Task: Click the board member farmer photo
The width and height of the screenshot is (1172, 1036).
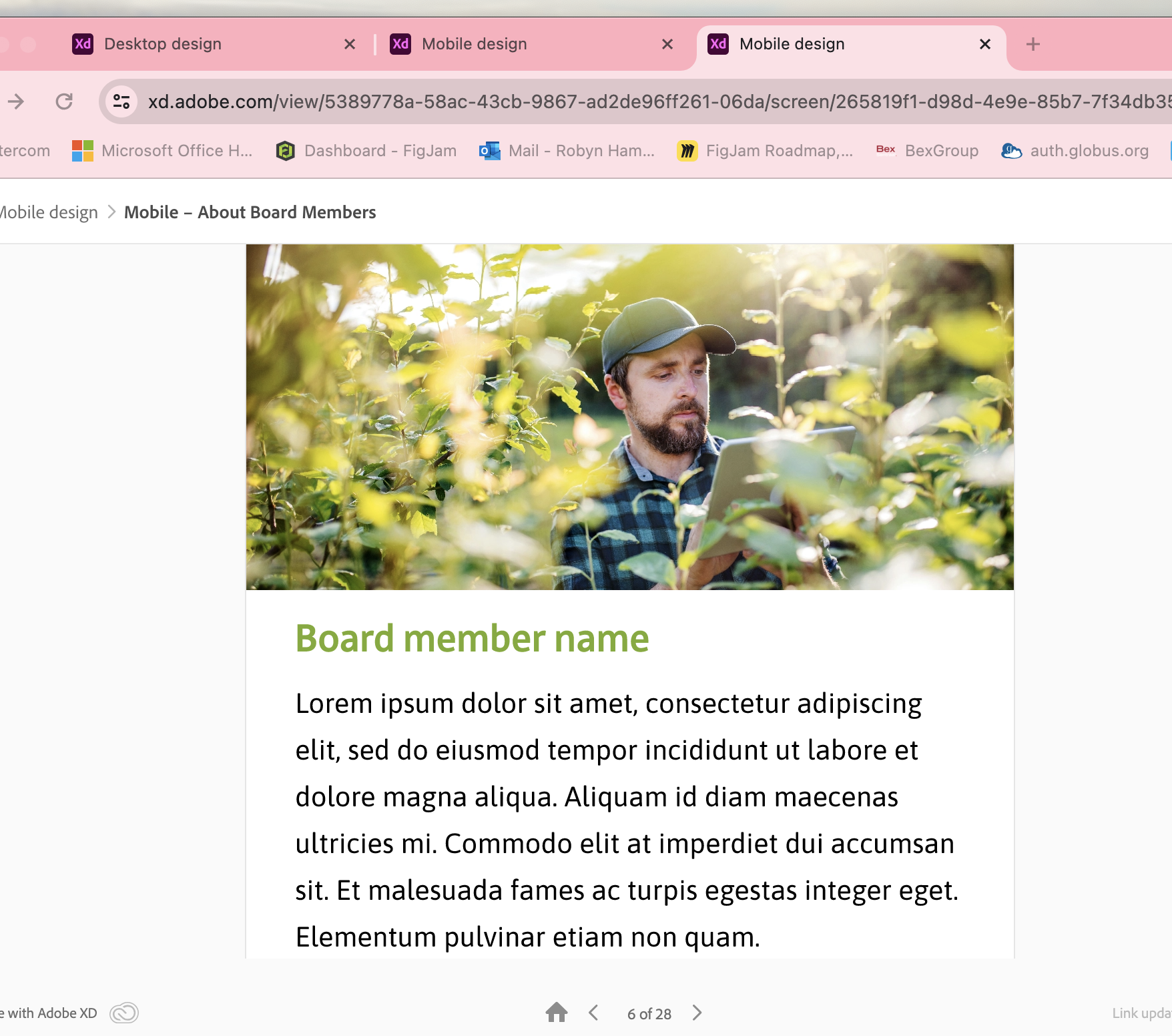Action: point(629,417)
